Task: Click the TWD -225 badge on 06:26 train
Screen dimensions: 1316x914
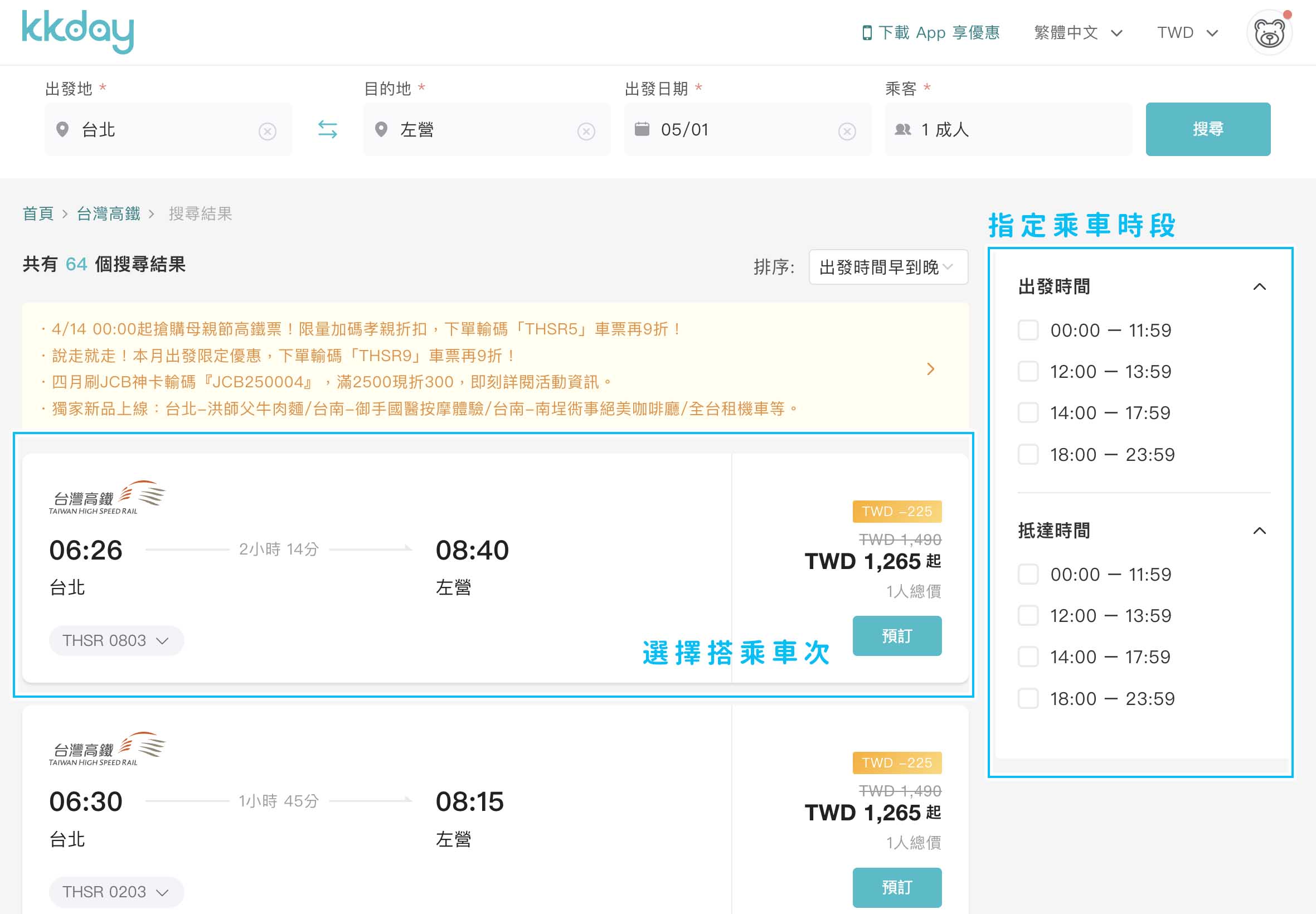Action: 897,512
